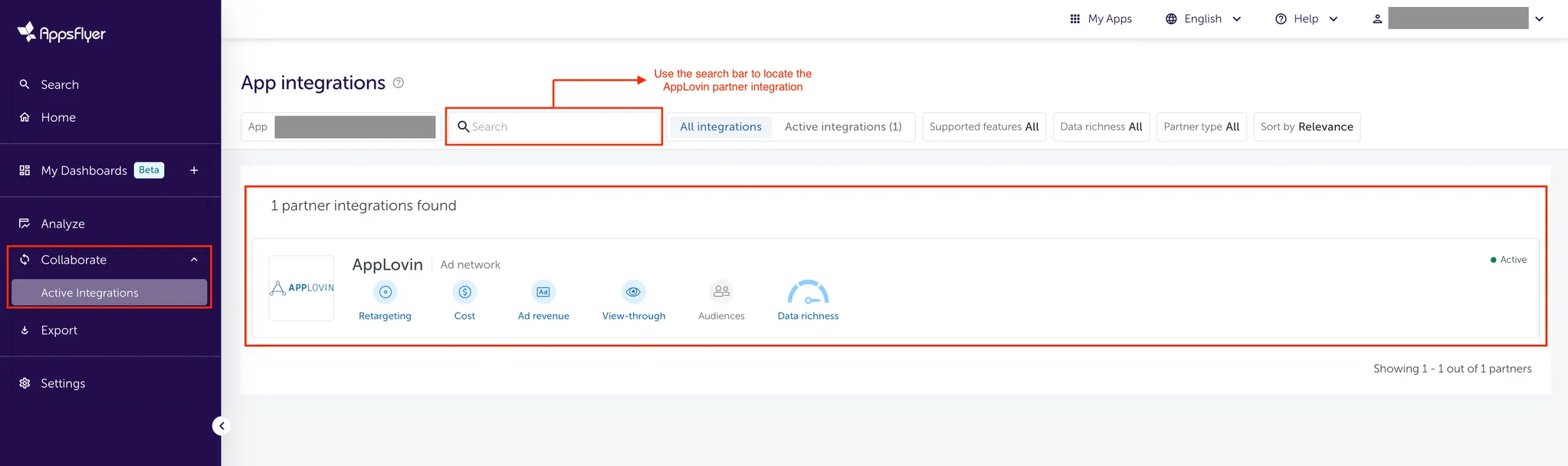Viewport: 1568px width, 466px height.
Task: Click the AppsFlyer logo
Action: [x=61, y=32]
